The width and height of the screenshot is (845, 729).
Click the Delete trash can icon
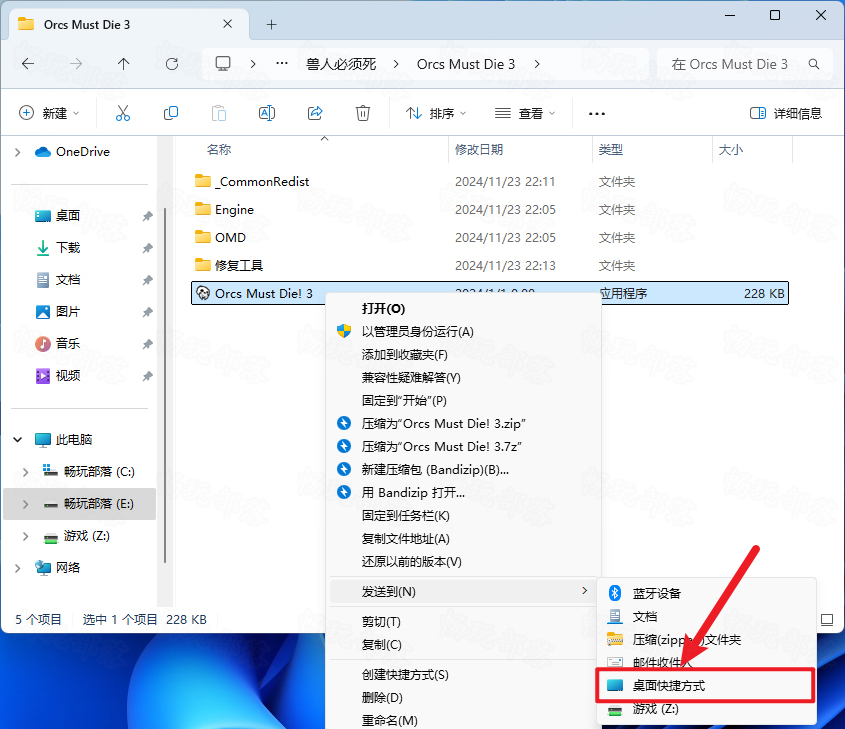point(363,113)
